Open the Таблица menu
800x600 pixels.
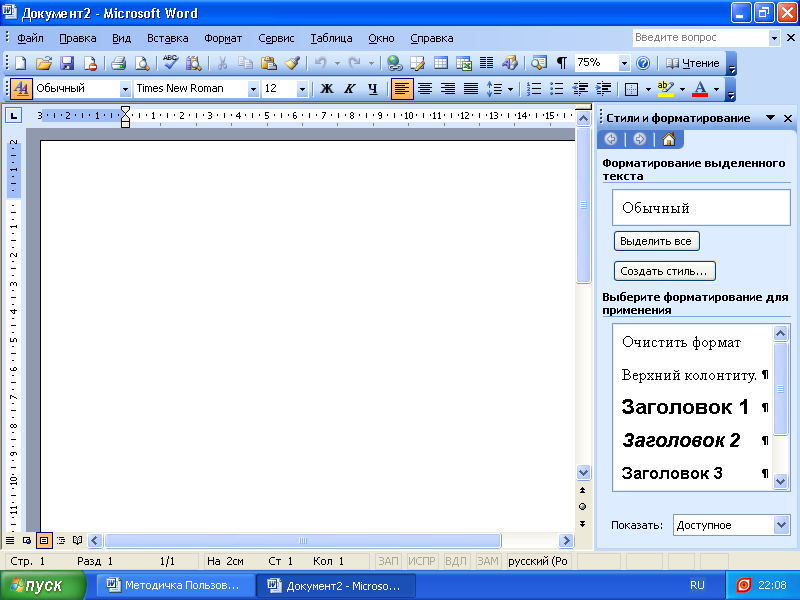331,38
